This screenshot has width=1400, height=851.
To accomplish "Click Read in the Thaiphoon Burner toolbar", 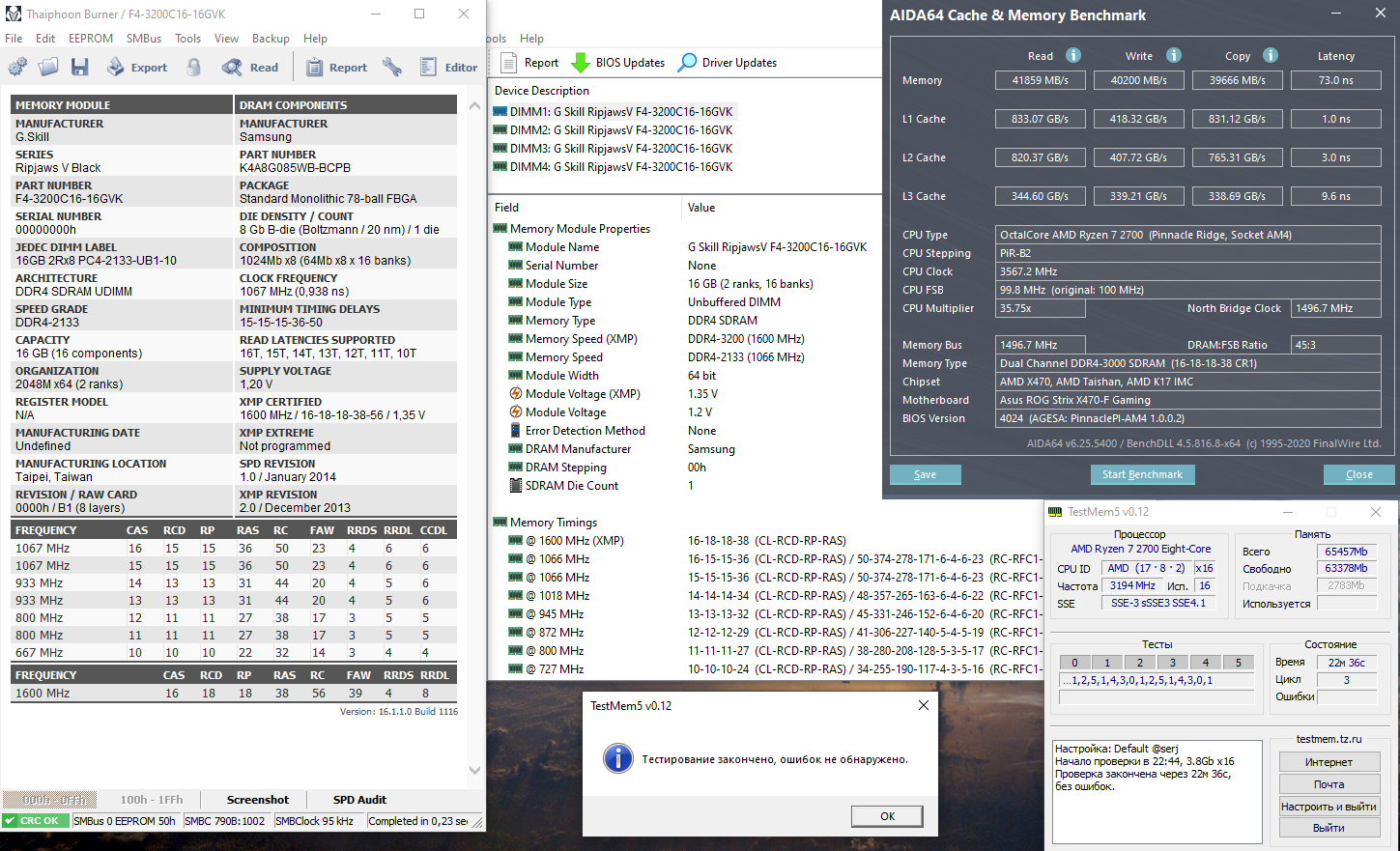I will (x=250, y=67).
